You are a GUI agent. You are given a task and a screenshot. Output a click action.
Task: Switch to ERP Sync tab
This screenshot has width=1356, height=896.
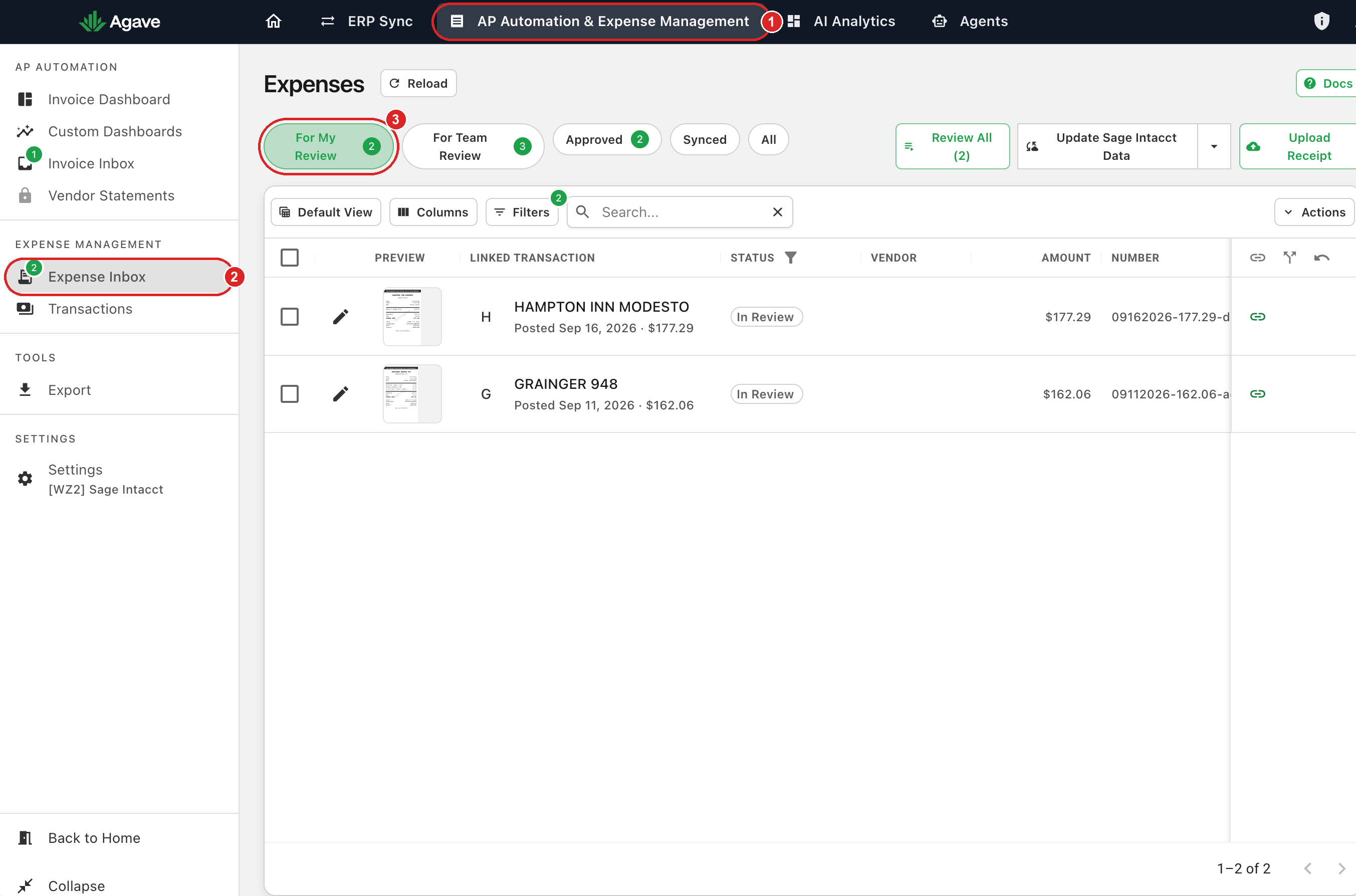tap(367, 21)
